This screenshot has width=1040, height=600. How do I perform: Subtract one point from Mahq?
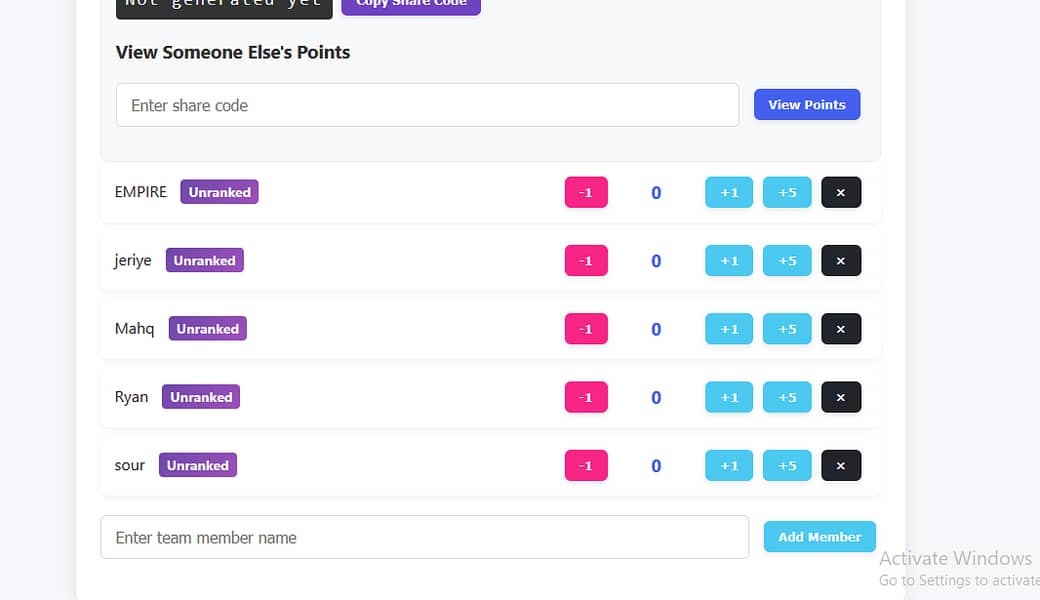click(x=586, y=329)
